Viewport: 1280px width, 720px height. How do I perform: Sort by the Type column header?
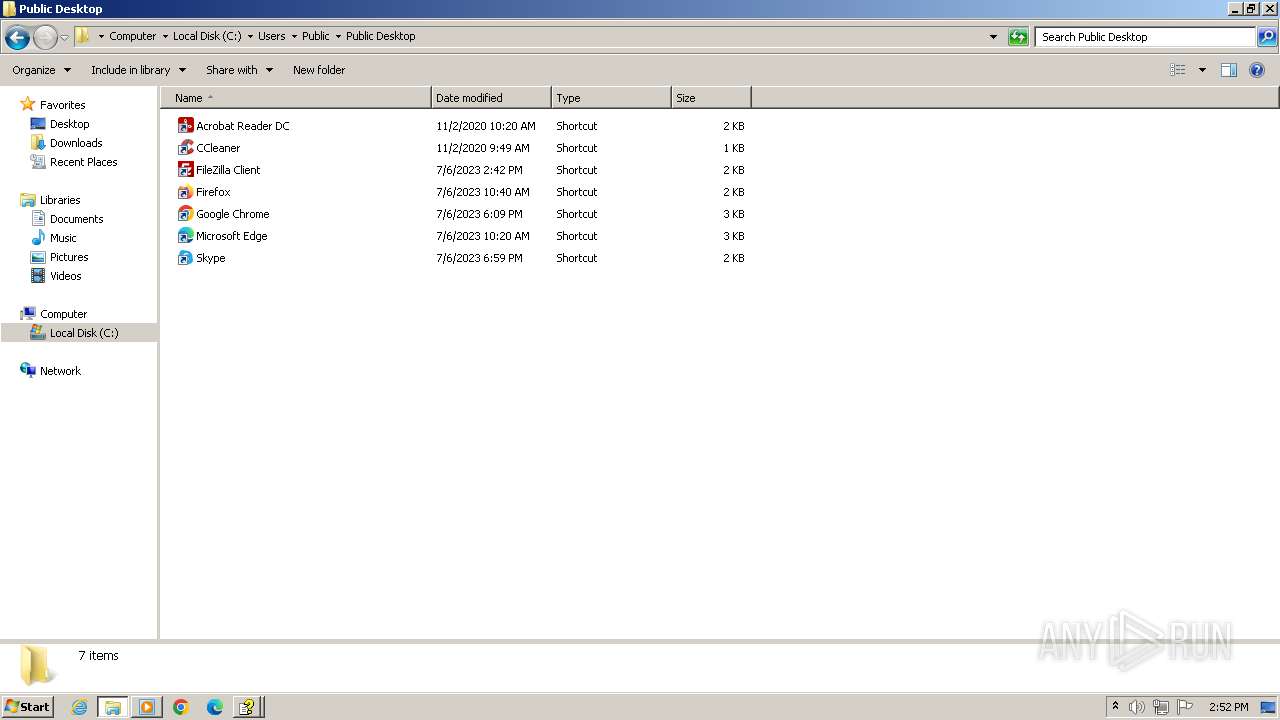[x=611, y=98]
